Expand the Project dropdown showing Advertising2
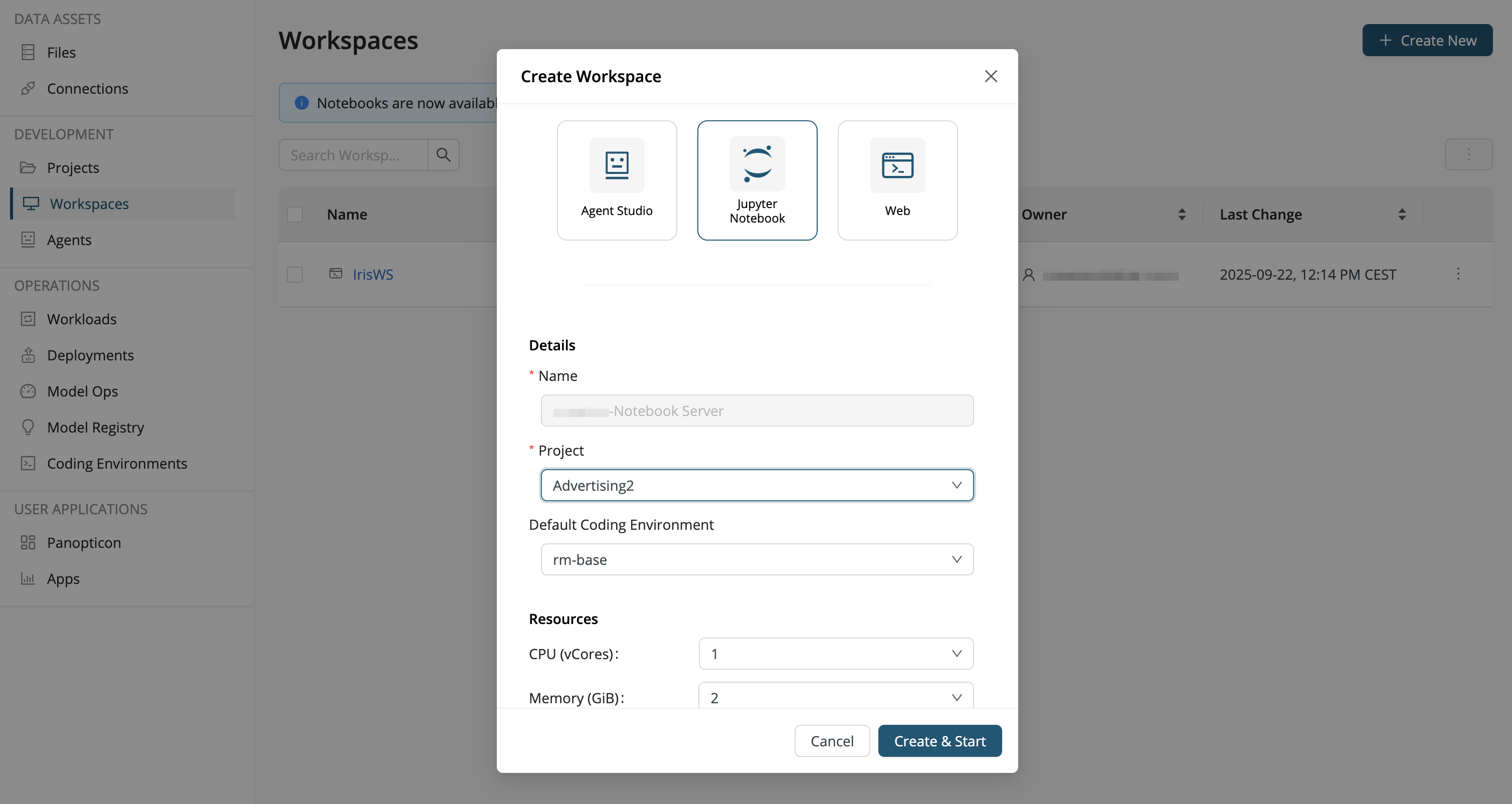Image resolution: width=1512 pixels, height=804 pixels. [x=757, y=485]
